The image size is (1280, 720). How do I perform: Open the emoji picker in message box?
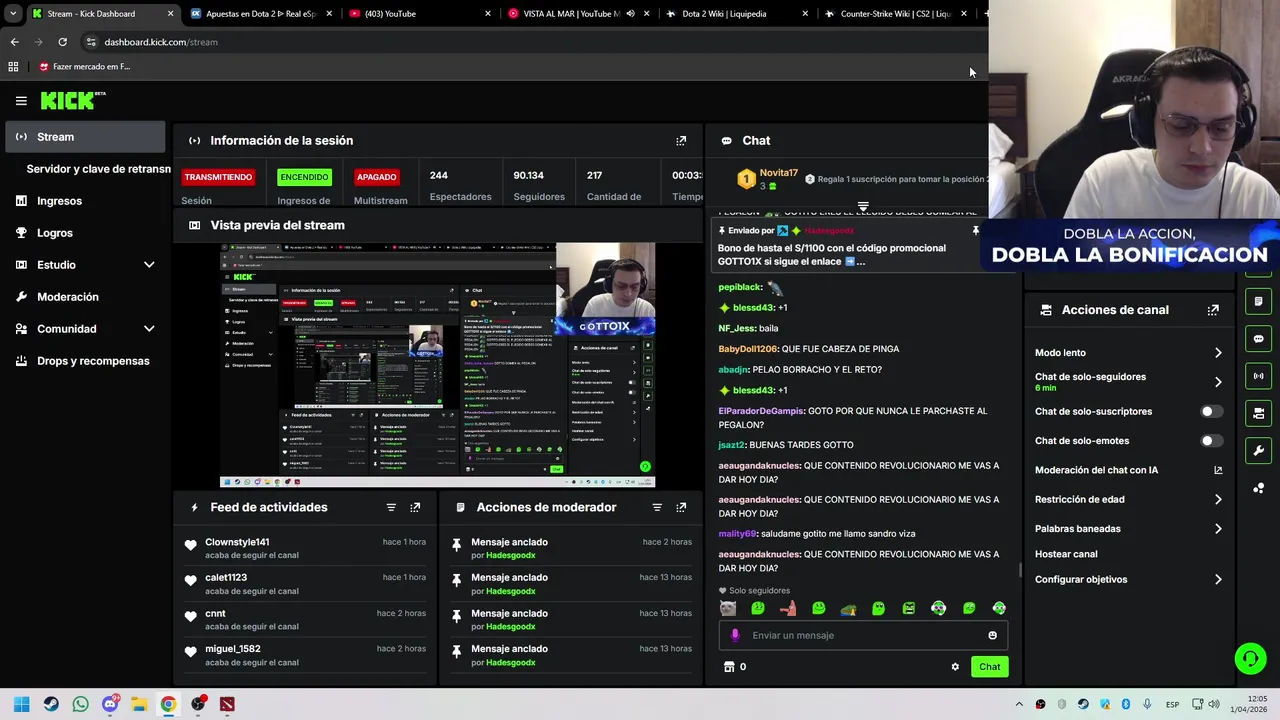click(992, 635)
